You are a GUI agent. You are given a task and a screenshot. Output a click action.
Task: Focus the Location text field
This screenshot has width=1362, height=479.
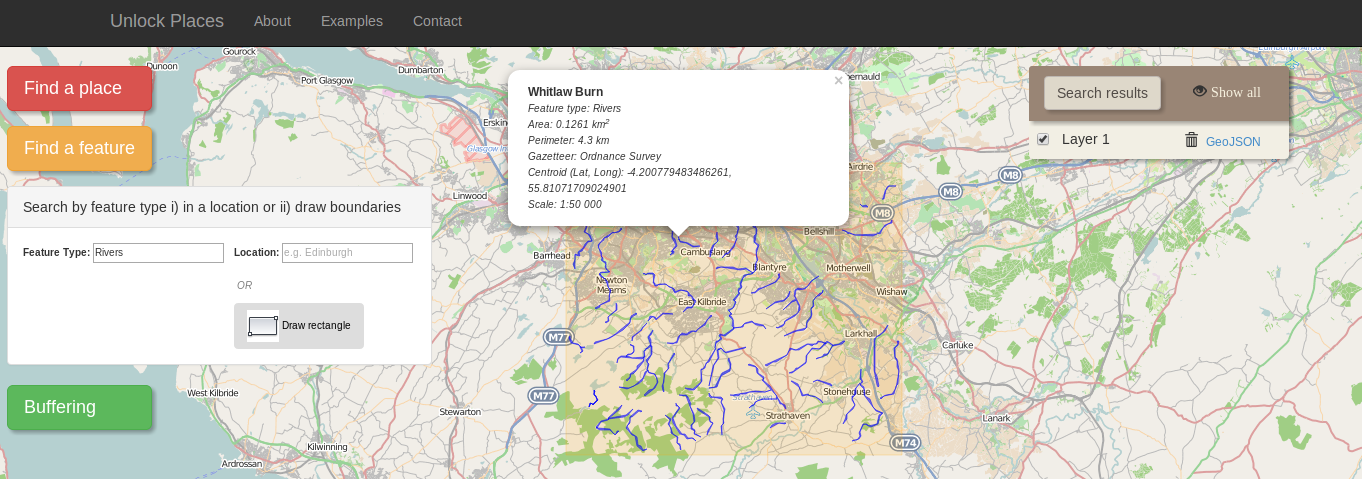coord(347,253)
